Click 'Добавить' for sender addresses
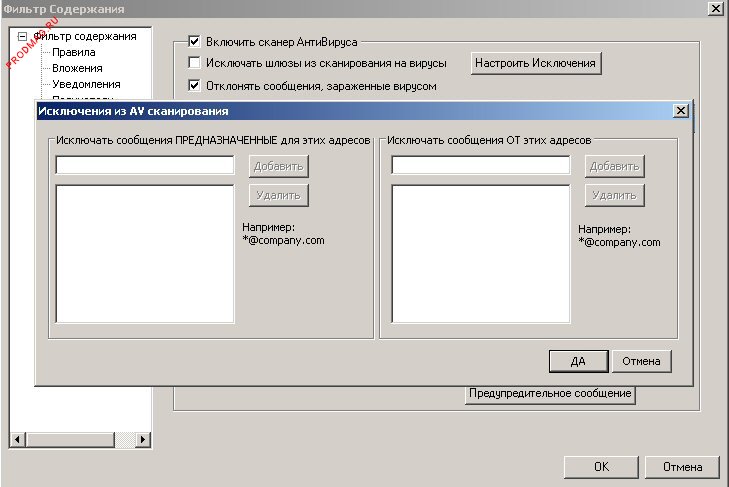The image size is (729, 487). tap(615, 166)
